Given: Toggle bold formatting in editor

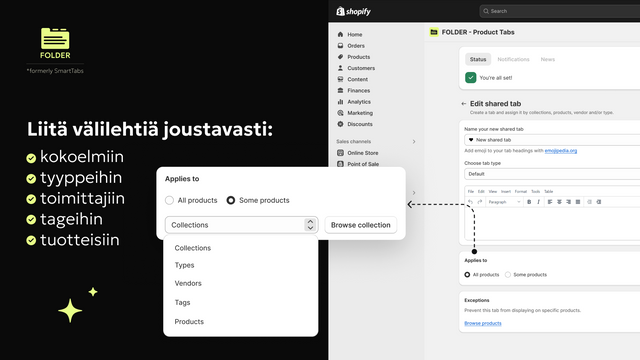Looking at the screenshot, I should (529, 202).
